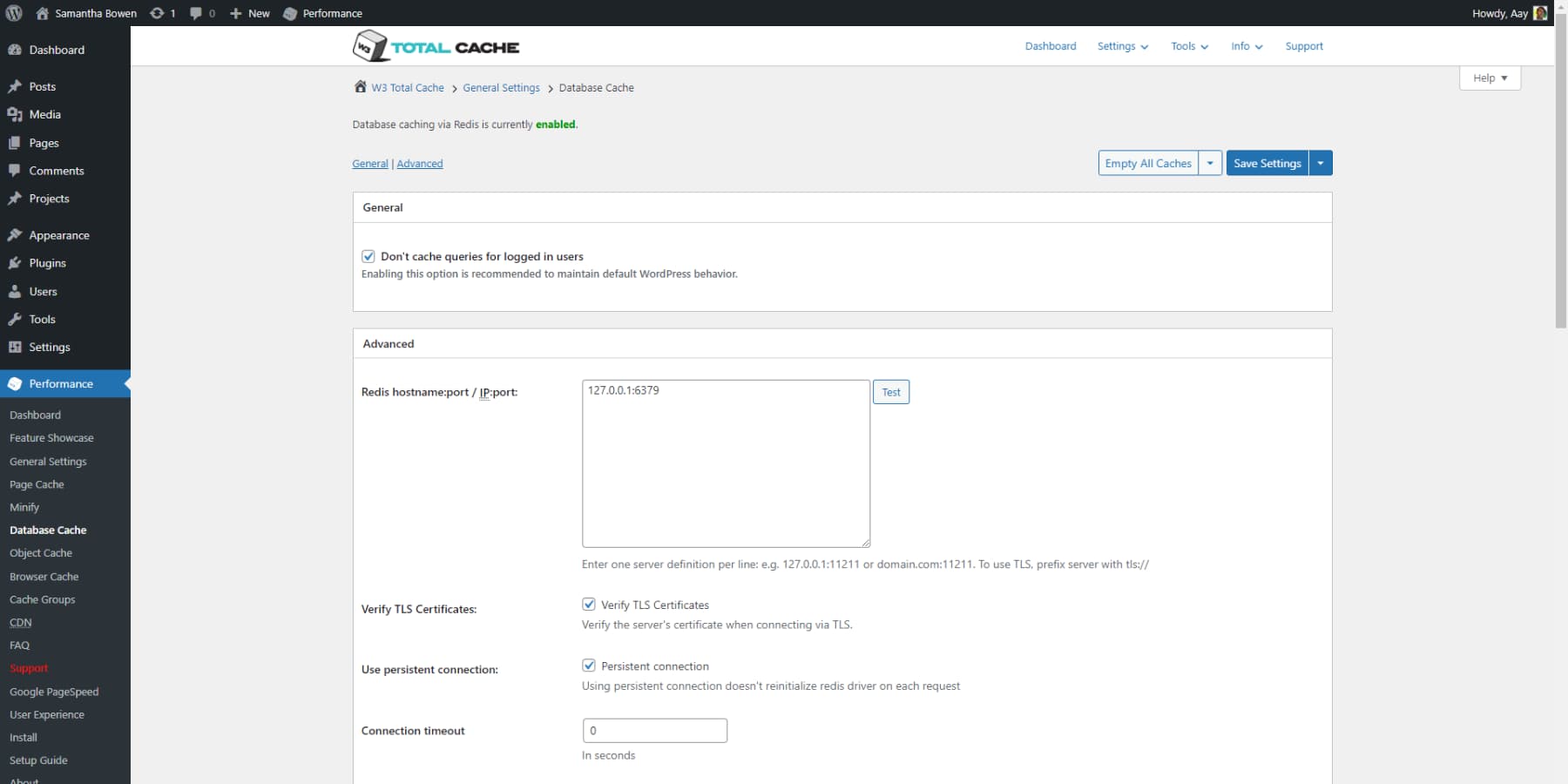Click the Save Settings button
This screenshot has height=784, width=1568.
[x=1267, y=163]
